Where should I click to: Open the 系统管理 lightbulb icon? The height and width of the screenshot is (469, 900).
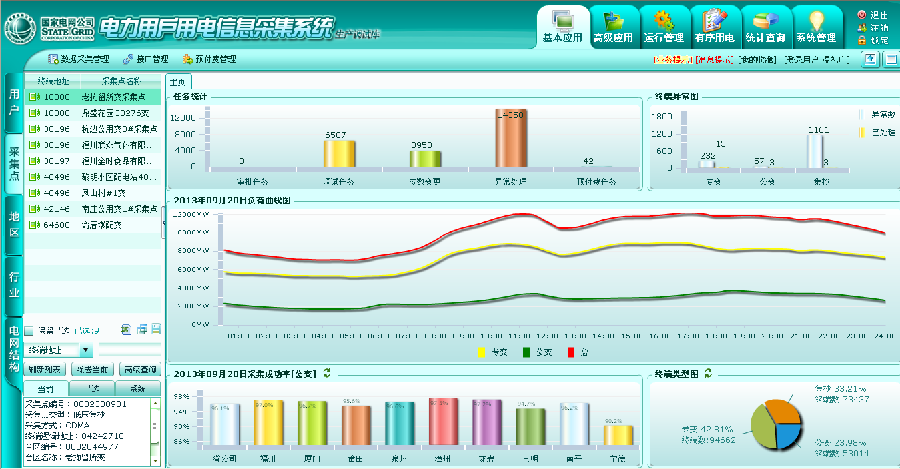tap(816, 20)
